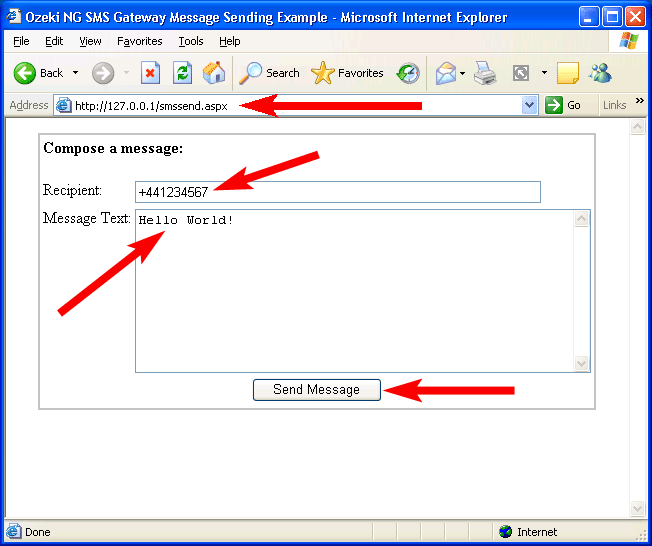
Task: Click the IE page icon in the status bar
Action: (x=13, y=532)
